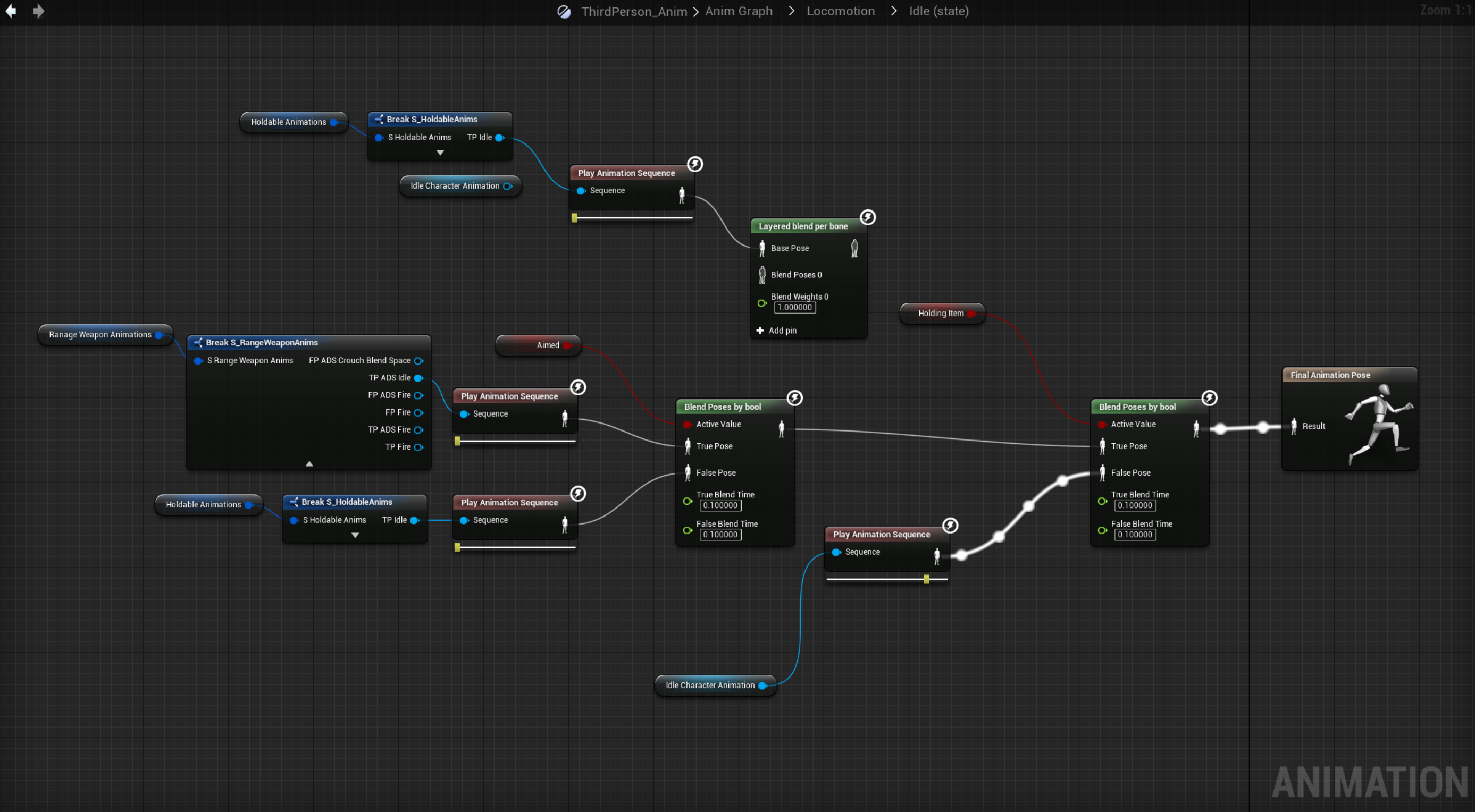Click the Final Animation Pose character thumbnail
Viewport: 1475px width, 812px height.
coord(1379,424)
